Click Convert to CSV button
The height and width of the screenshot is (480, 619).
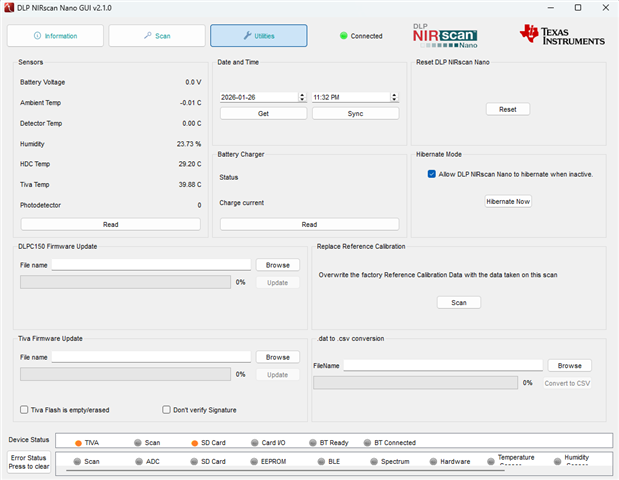[567, 383]
